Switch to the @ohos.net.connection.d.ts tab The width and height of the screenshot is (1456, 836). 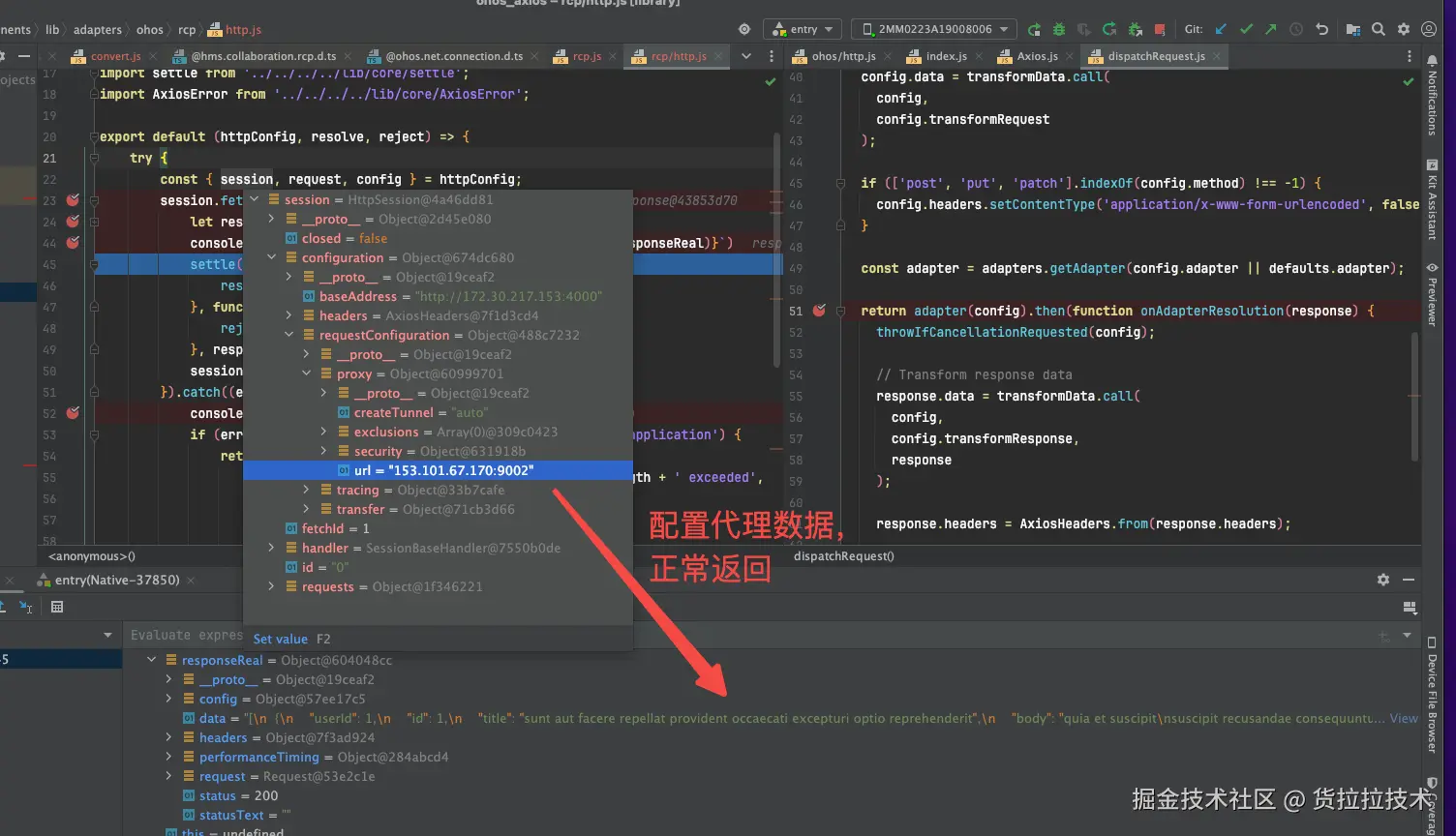coord(446,56)
